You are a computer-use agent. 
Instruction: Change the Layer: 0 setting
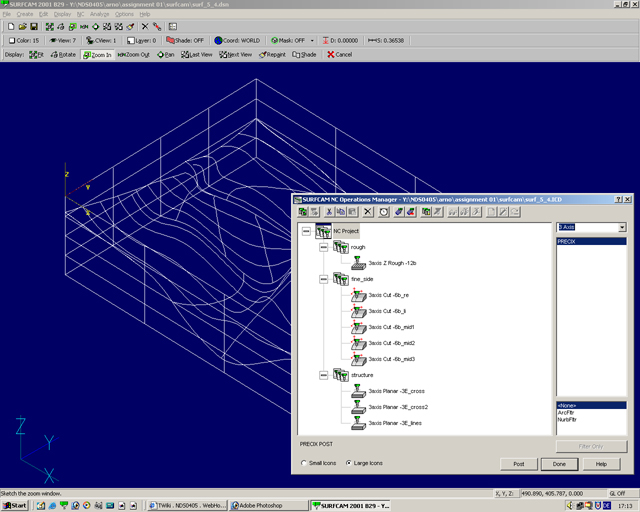(142, 40)
